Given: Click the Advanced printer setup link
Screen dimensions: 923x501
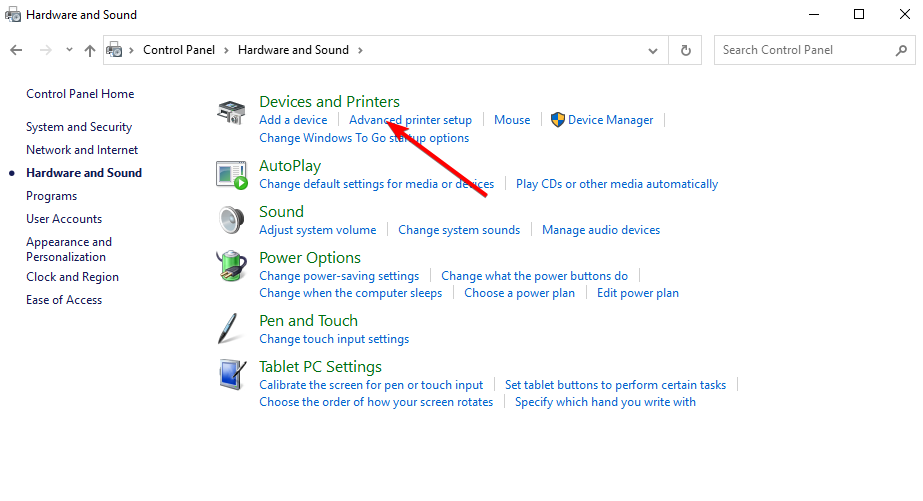Looking at the screenshot, I should pyautogui.click(x=410, y=120).
